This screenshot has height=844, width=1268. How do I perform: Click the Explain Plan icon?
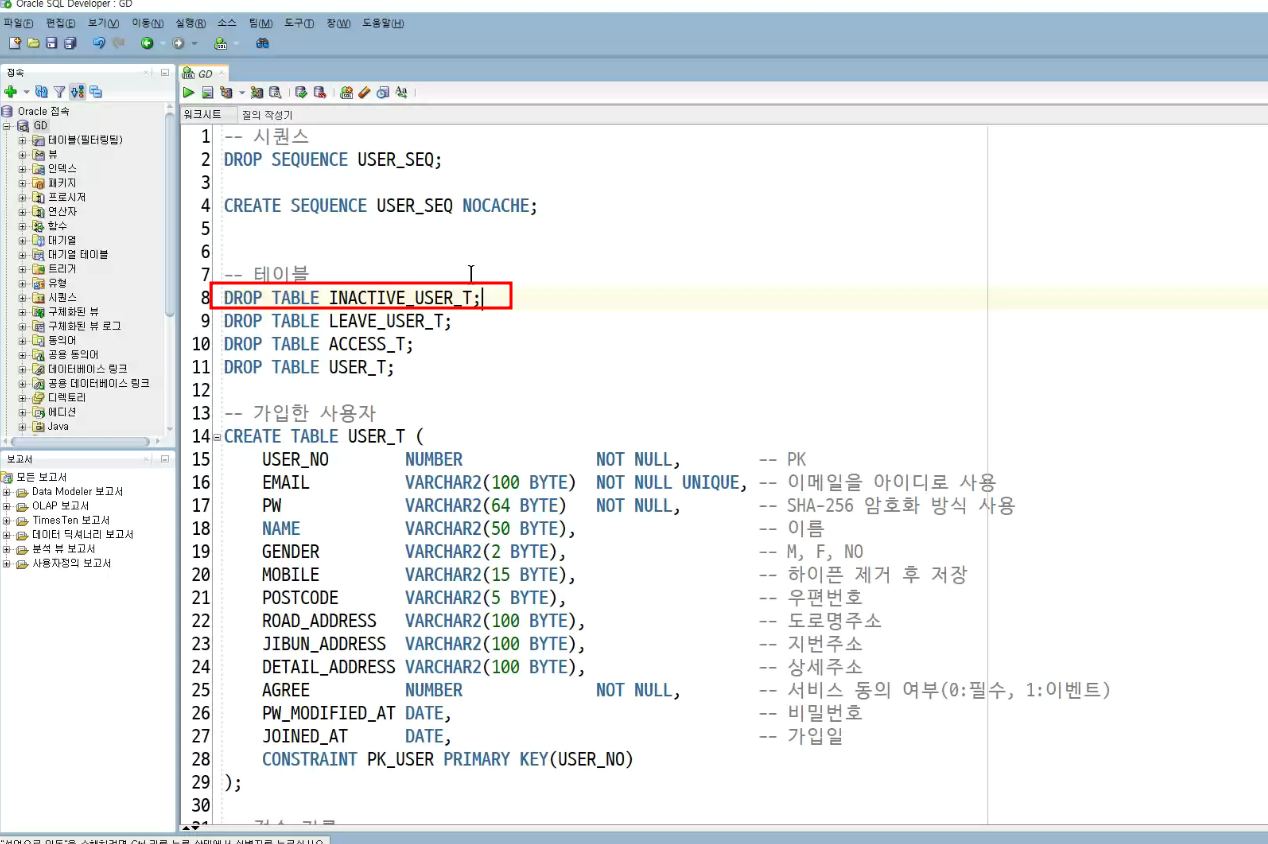tap(226, 92)
